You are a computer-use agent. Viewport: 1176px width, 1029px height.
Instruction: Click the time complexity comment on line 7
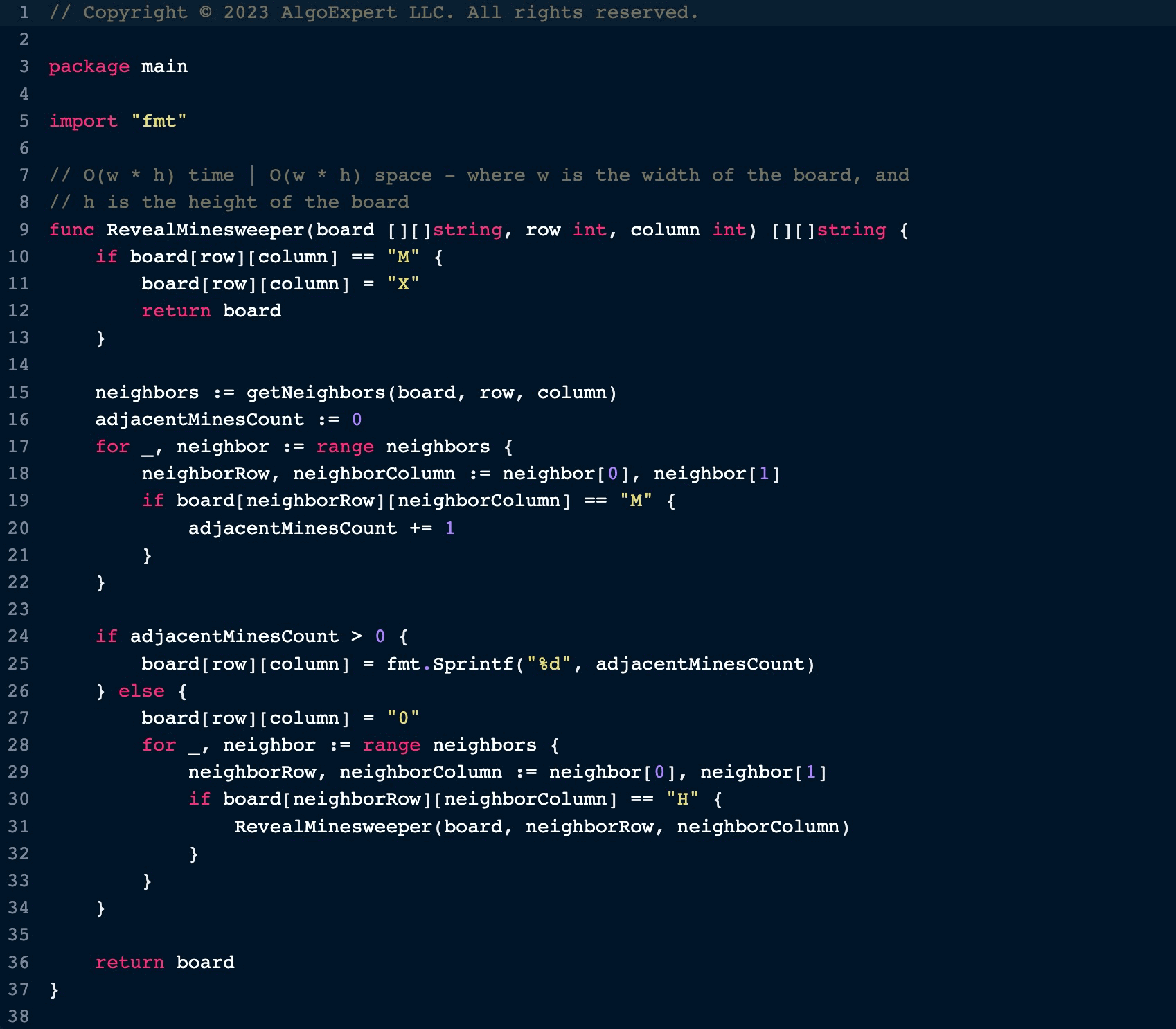tap(479, 175)
